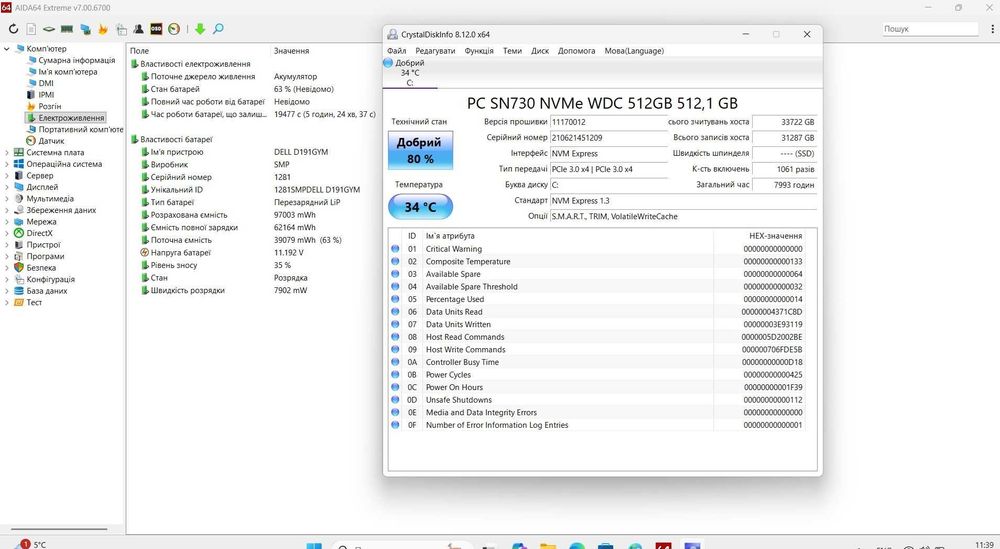Screen dimensions: 1000x549
Task: Click the status dot beside Power On Hours
Action: click(395, 387)
